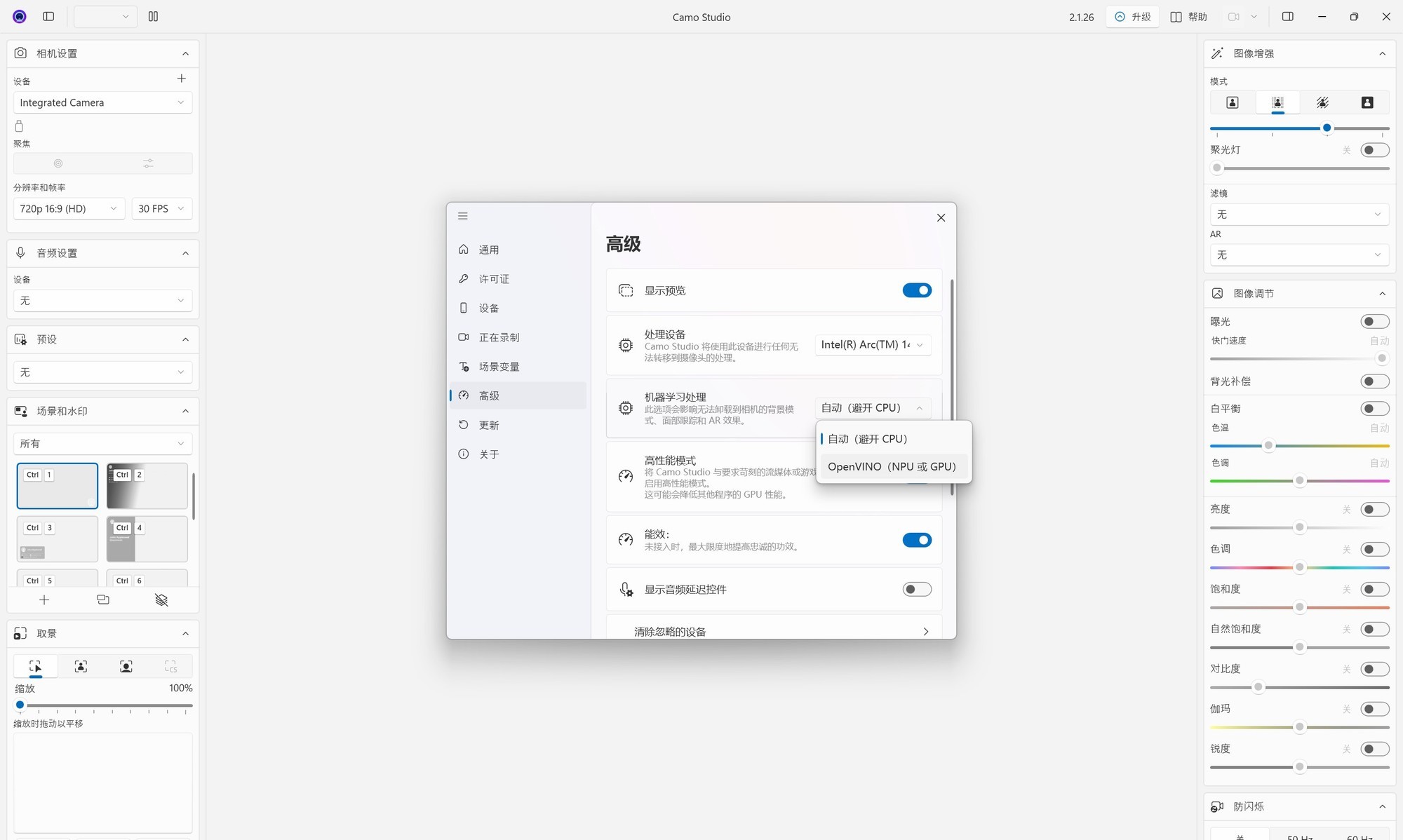Viewport: 1403px width, 840px height.
Task: Click the pause icon in title bar
Action: (x=153, y=16)
